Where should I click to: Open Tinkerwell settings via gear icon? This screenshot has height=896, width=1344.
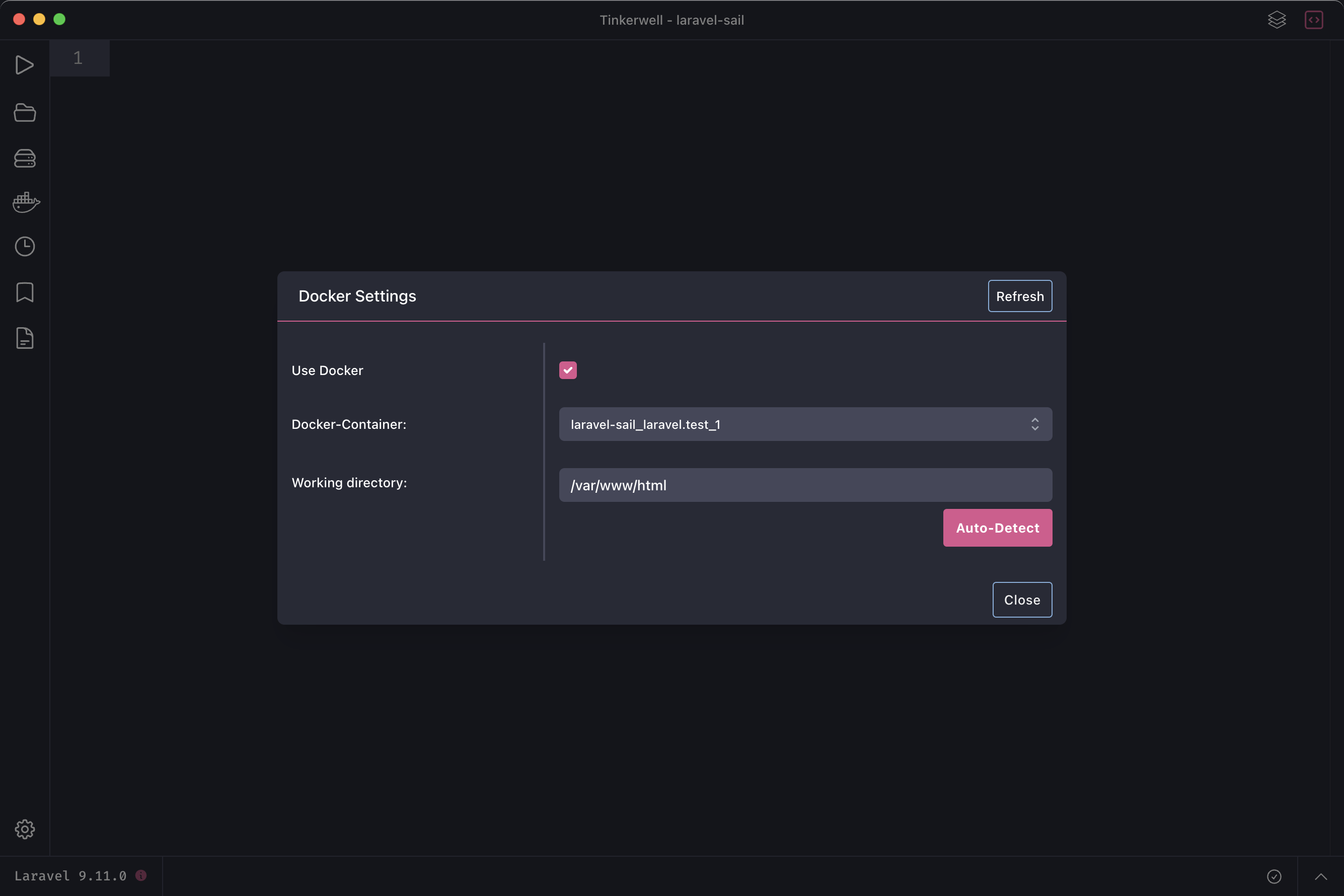(25, 829)
